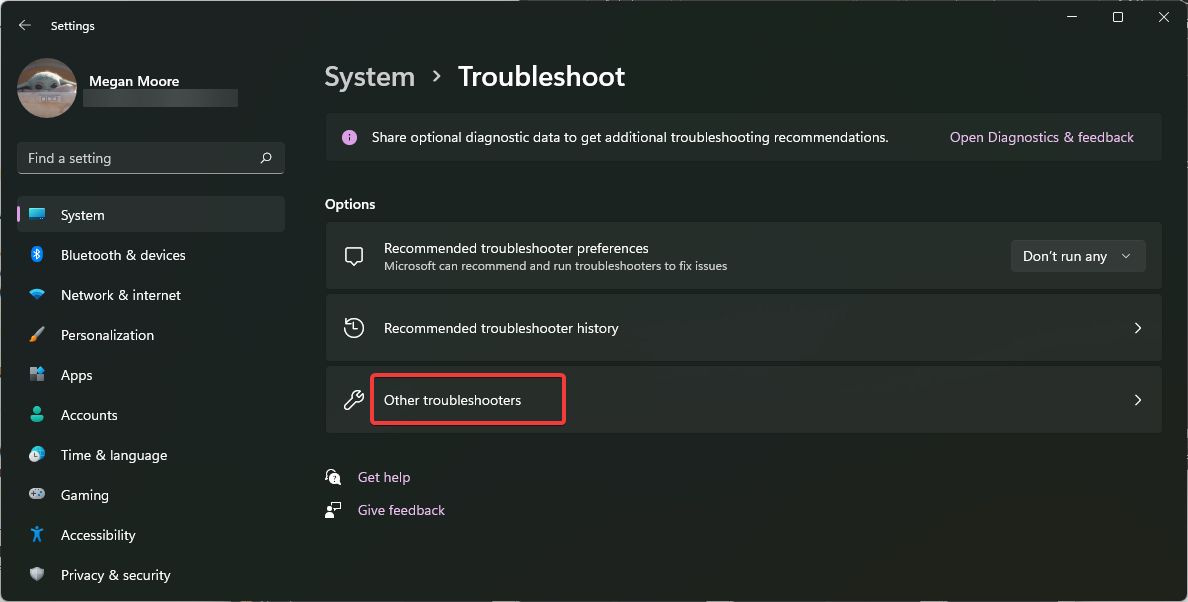
Task: Click the Get help link
Action: [384, 477]
